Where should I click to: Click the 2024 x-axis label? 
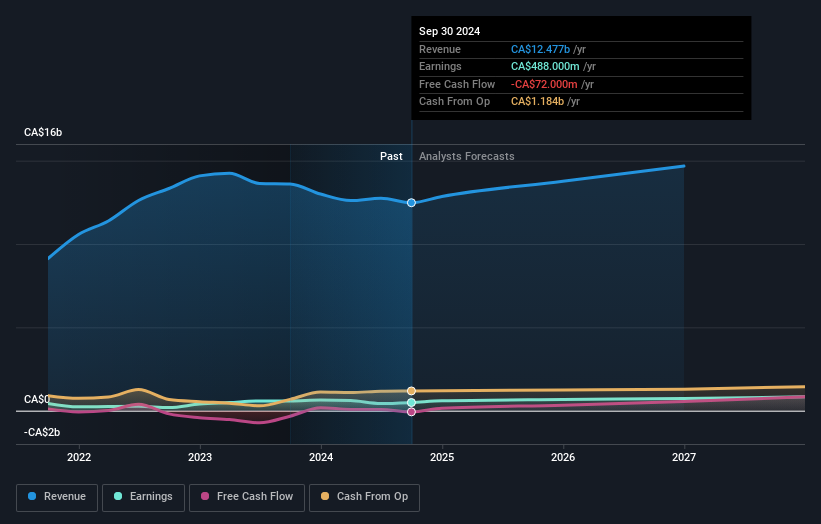(x=321, y=458)
